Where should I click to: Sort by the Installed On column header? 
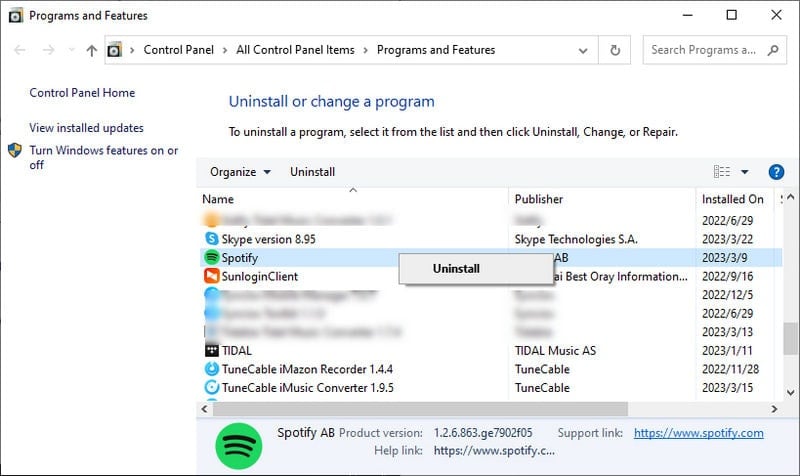click(732, 199)
